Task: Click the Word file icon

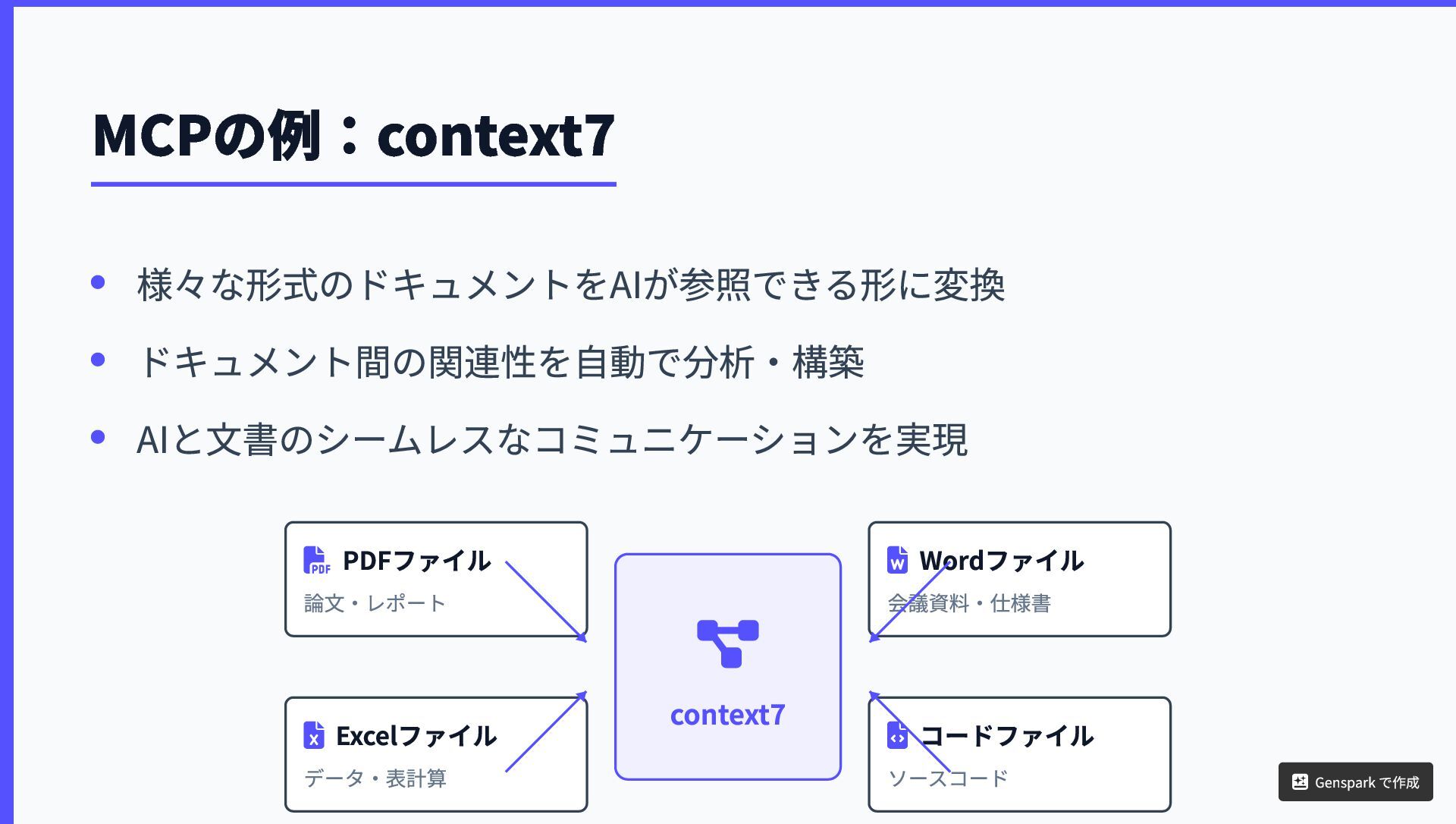Action: [897, 560]
